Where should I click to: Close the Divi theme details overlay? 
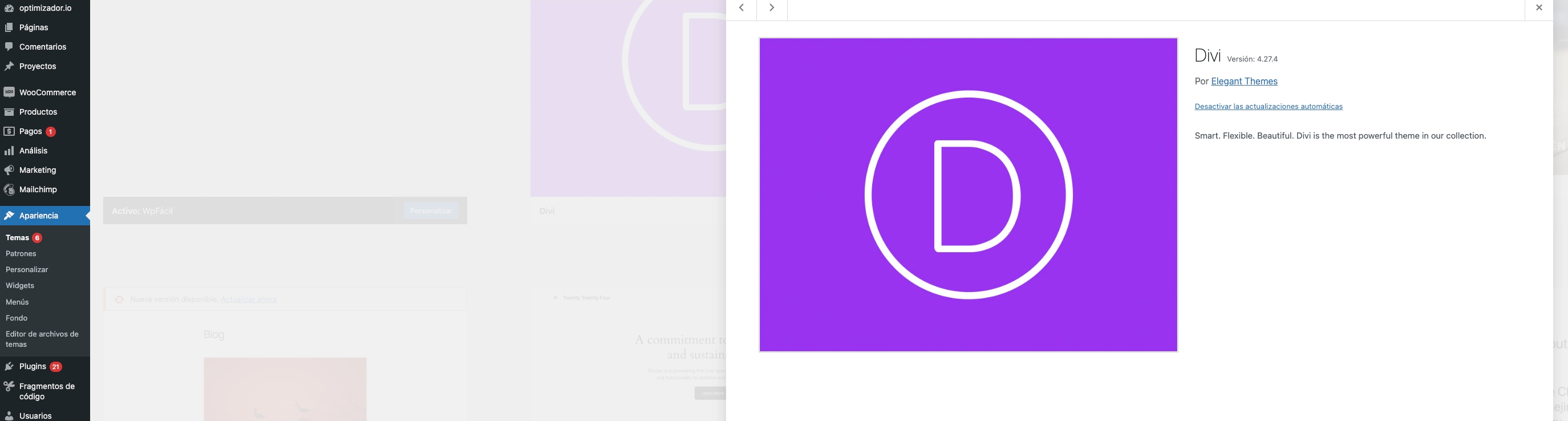click(x=1539, y=8)
